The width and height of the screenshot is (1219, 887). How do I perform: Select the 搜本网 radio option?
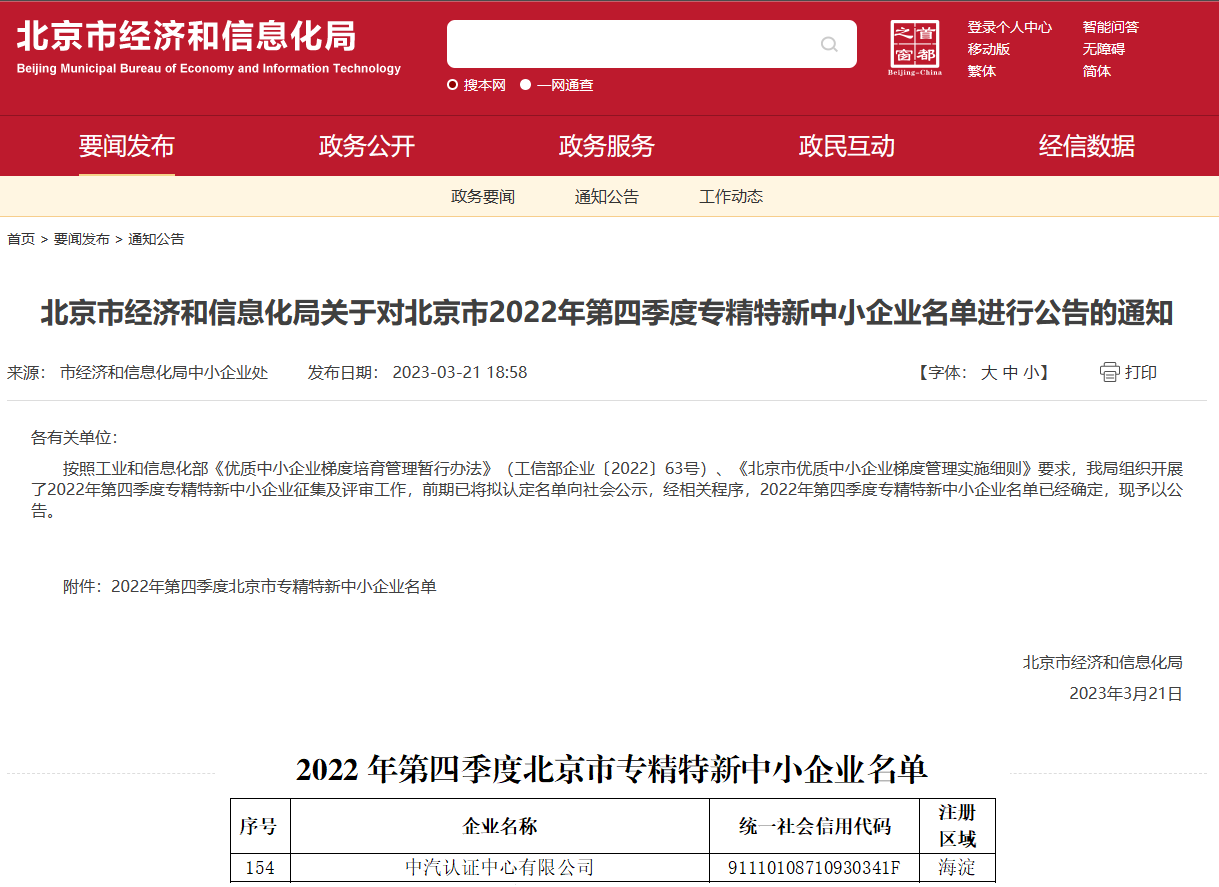click(x=453, y=85)
